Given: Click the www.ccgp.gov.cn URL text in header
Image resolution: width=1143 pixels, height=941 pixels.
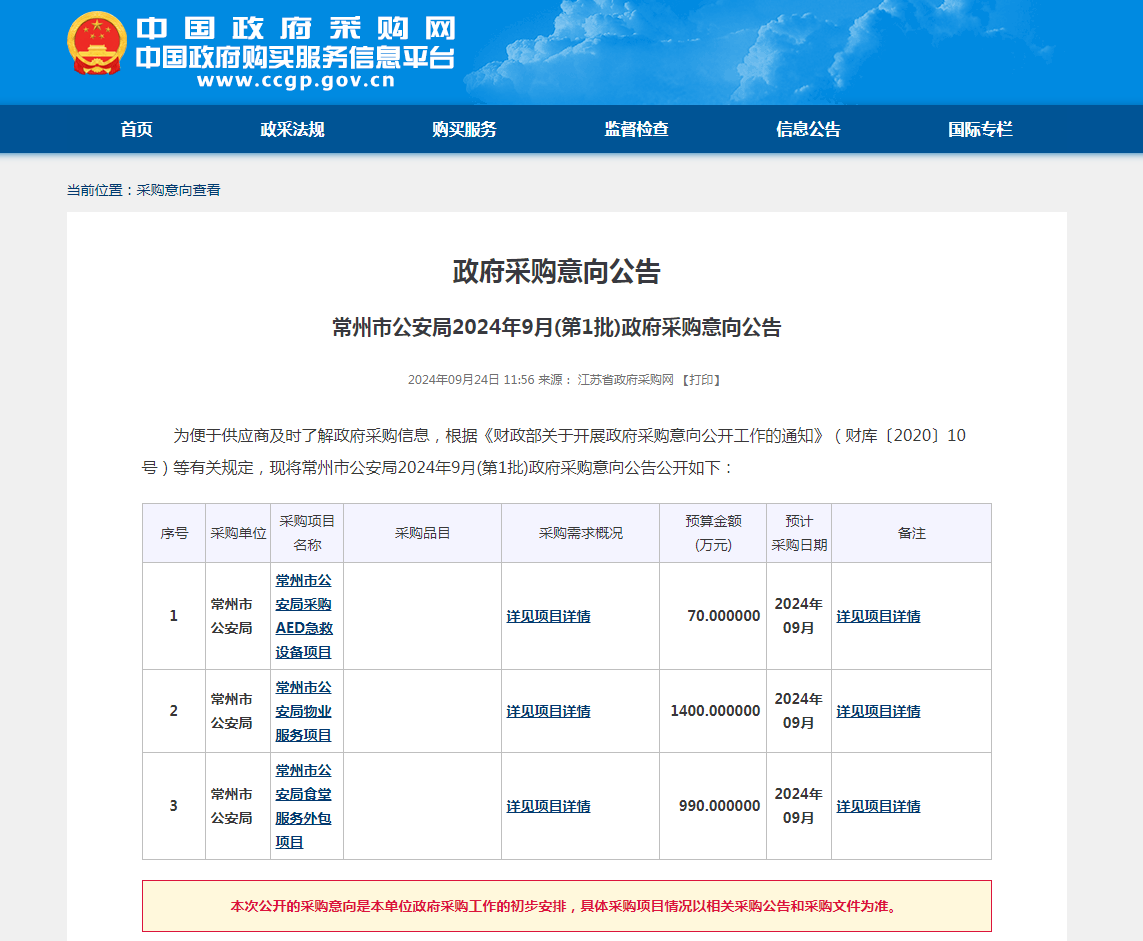Looking at the screenshot, I should [x=295, y=82].
